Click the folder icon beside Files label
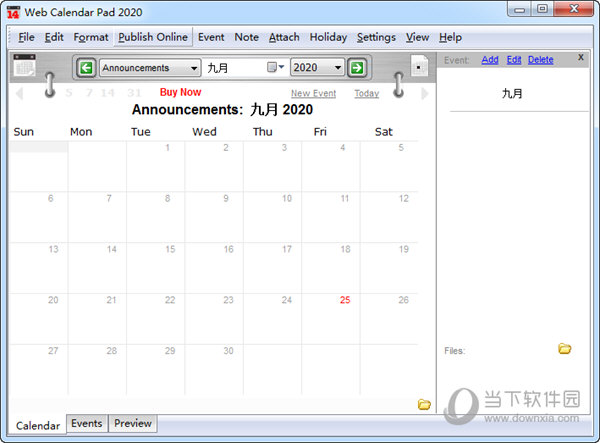Image resolution: width=600 pixels, height=443 pixels. click(x=564, y=349)
